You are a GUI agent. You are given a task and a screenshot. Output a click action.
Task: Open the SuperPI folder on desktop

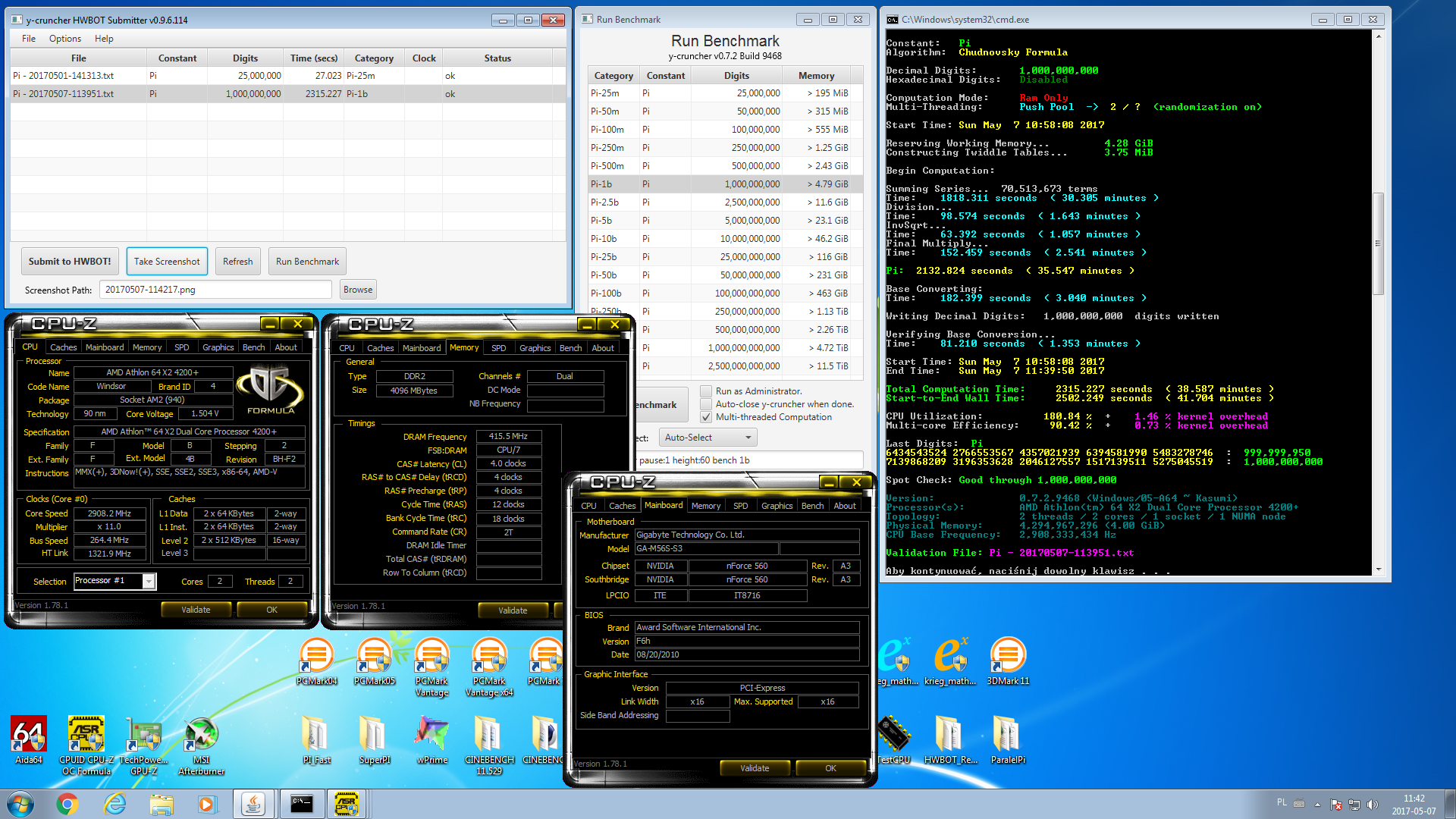tap(374, 740)
